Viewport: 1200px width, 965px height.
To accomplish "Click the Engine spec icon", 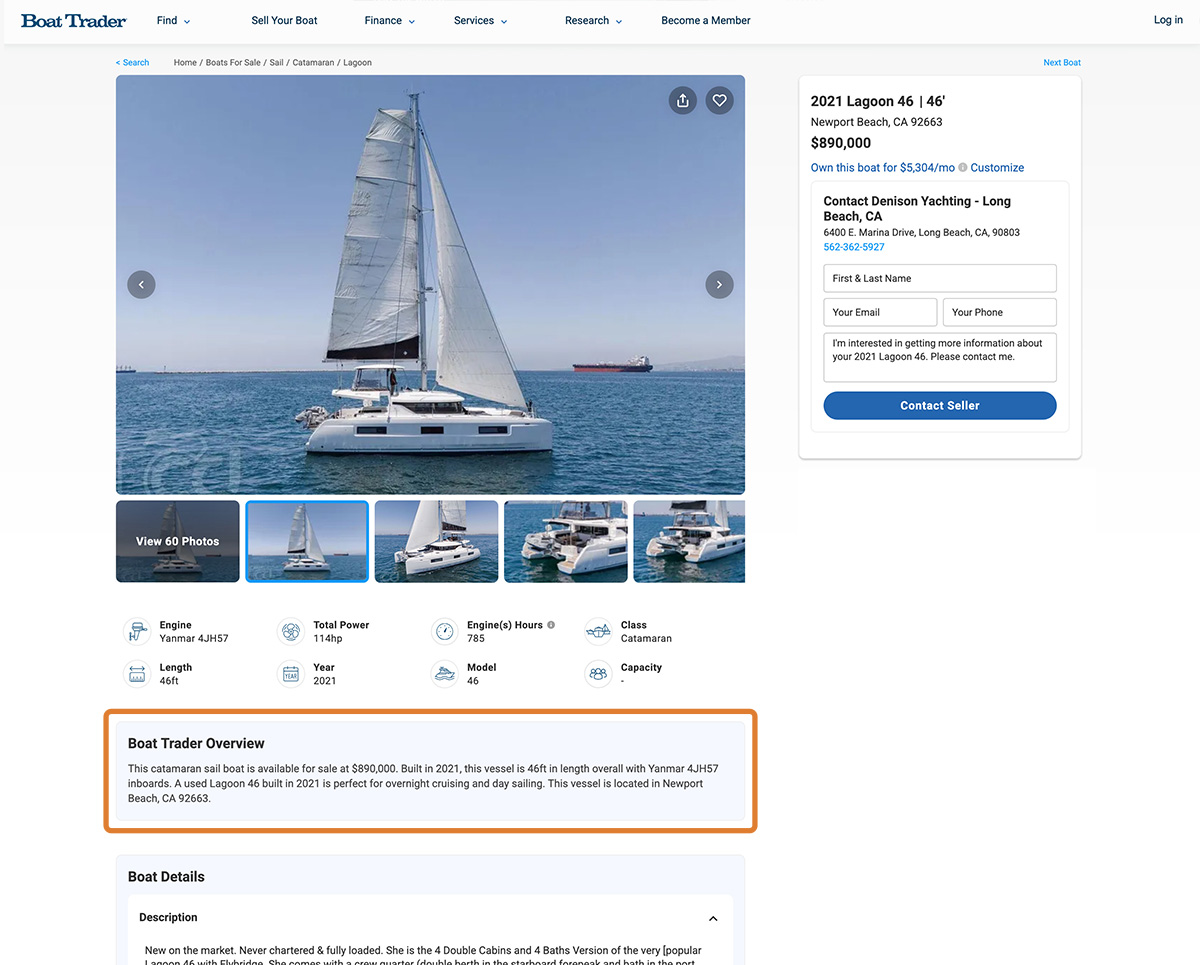I will 137,632.
